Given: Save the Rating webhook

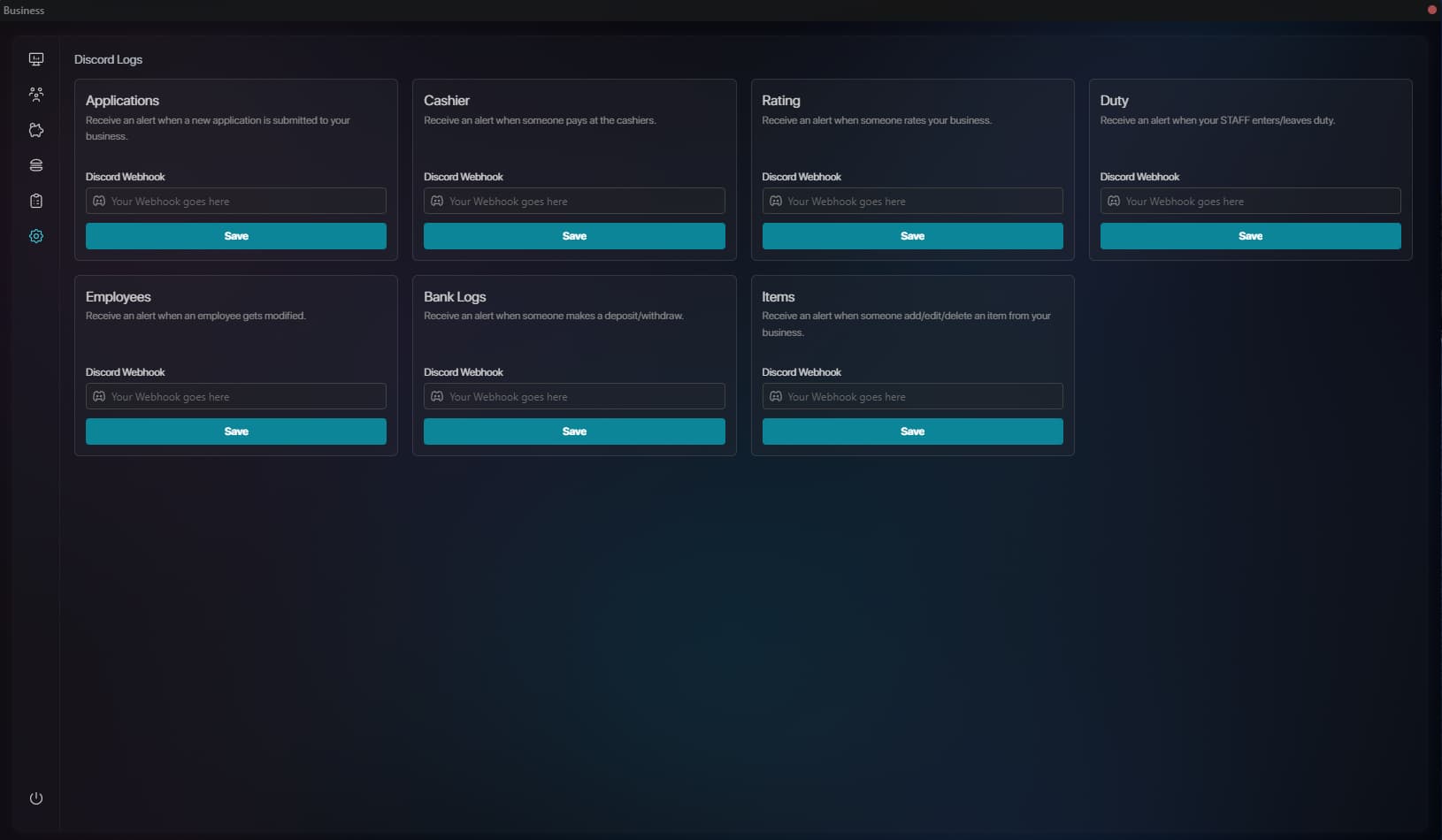Looking at the screenshot, I should coord(912,236).
